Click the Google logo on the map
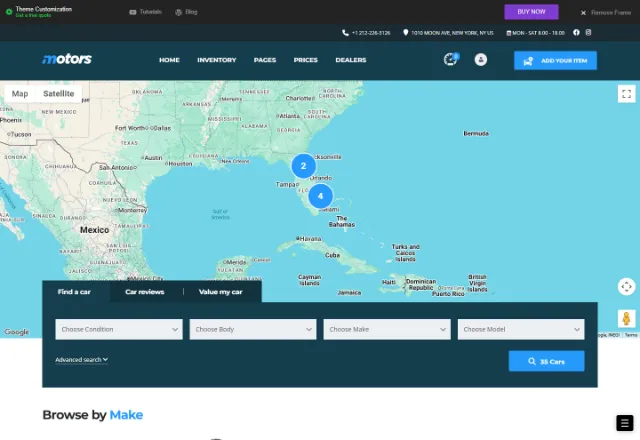The height and width of the screenshot is (440, 640). point(16,332)
